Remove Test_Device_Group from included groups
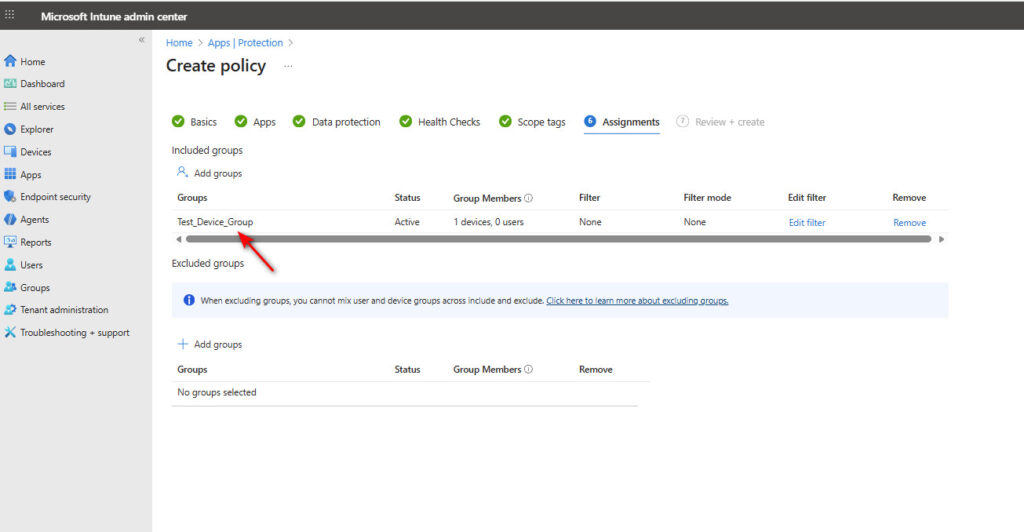This screenshot has width=1024, height=532. click(909, 223)
